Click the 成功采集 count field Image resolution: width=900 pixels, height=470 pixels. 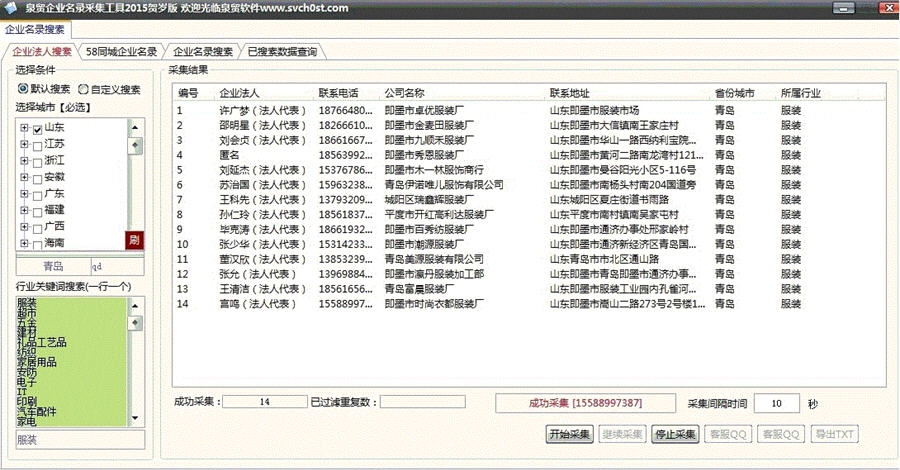click(x=265, y=402)
